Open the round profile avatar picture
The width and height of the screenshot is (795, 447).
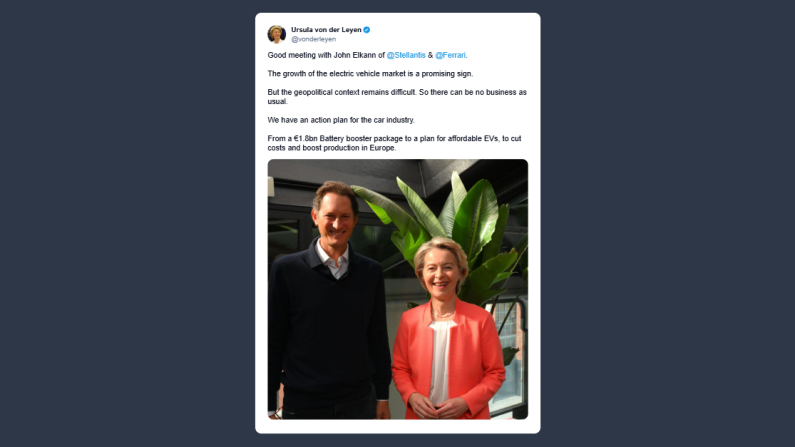[x=276, y=34]
